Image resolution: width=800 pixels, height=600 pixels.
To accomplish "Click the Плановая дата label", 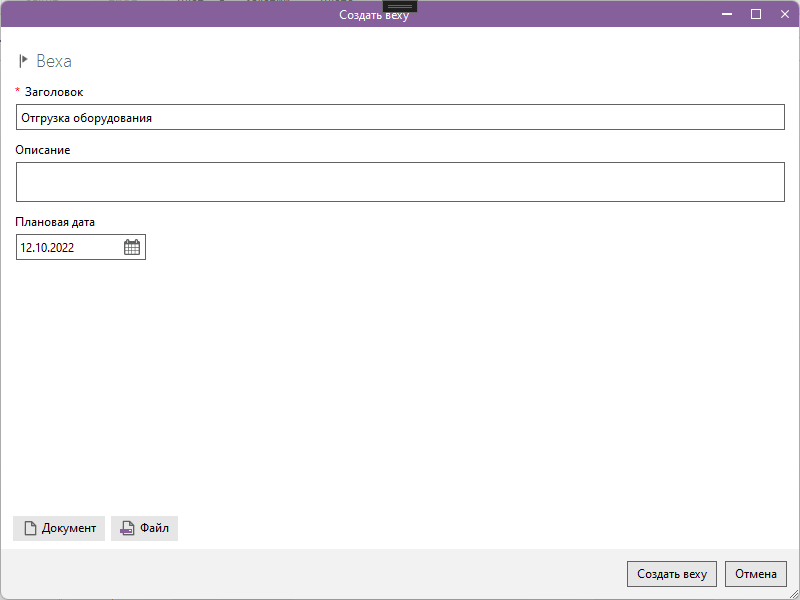I will (55, 222).
